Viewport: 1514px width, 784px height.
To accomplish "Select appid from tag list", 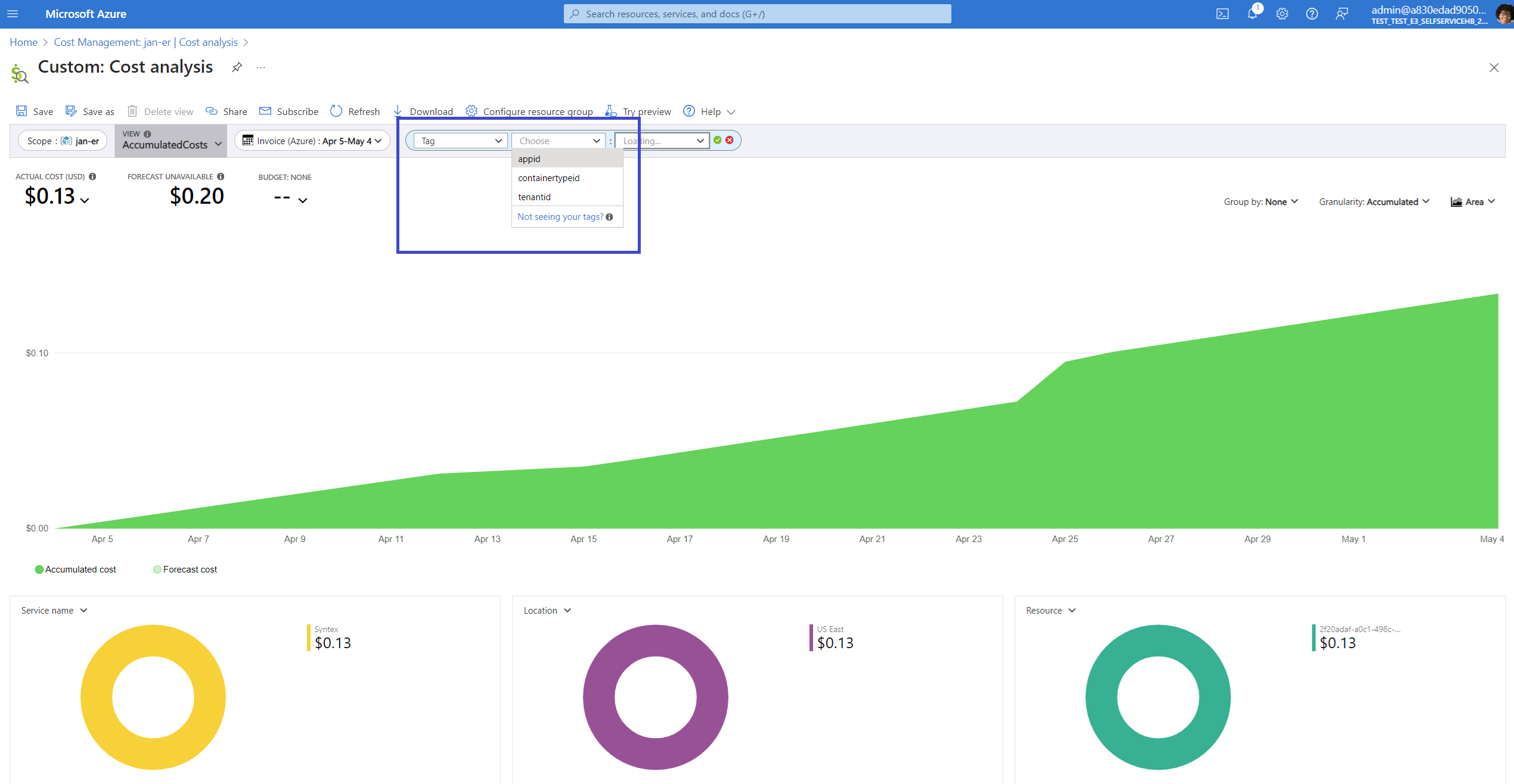I will [529, 159].
